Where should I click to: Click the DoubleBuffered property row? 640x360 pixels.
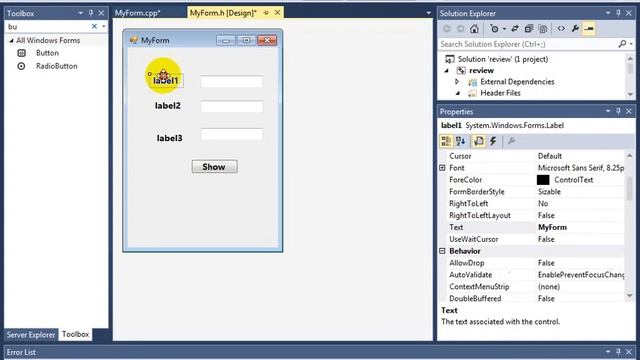532,298
